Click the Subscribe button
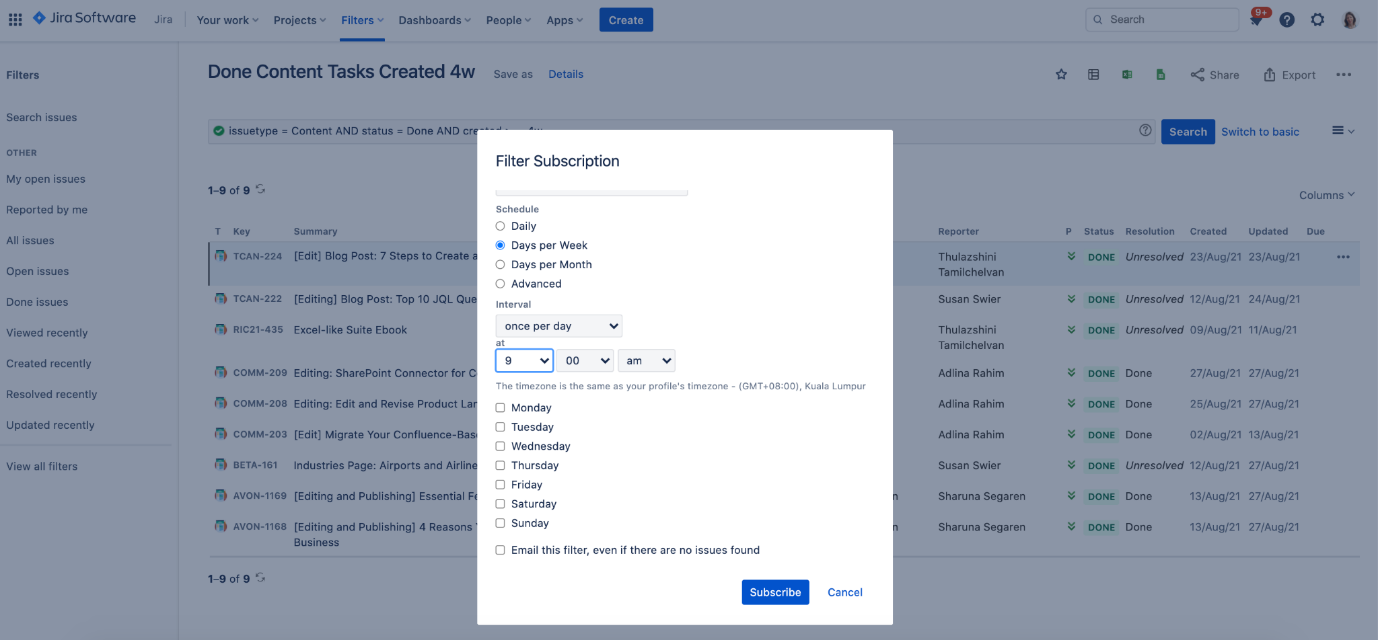Screen dimensions: 1378x640 point(775,592)
